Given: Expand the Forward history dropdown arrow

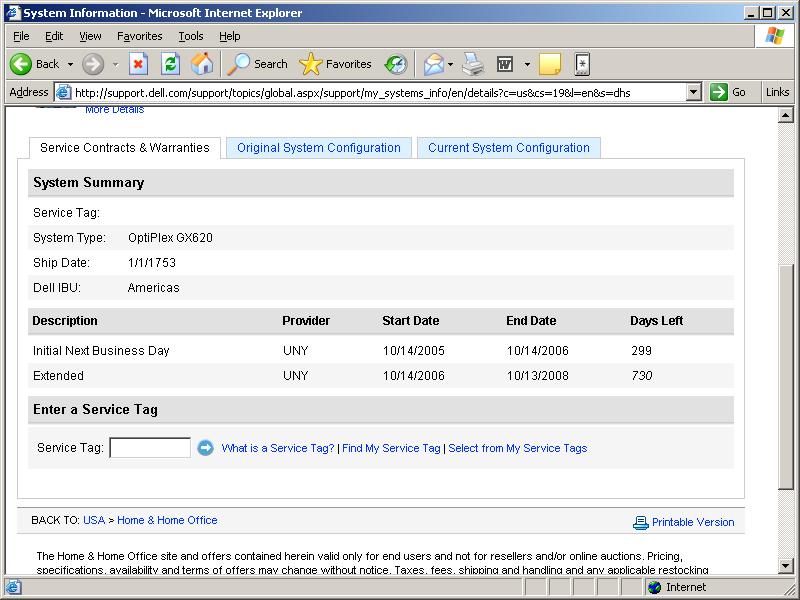Looking at the screenshot, I should 115,64.
